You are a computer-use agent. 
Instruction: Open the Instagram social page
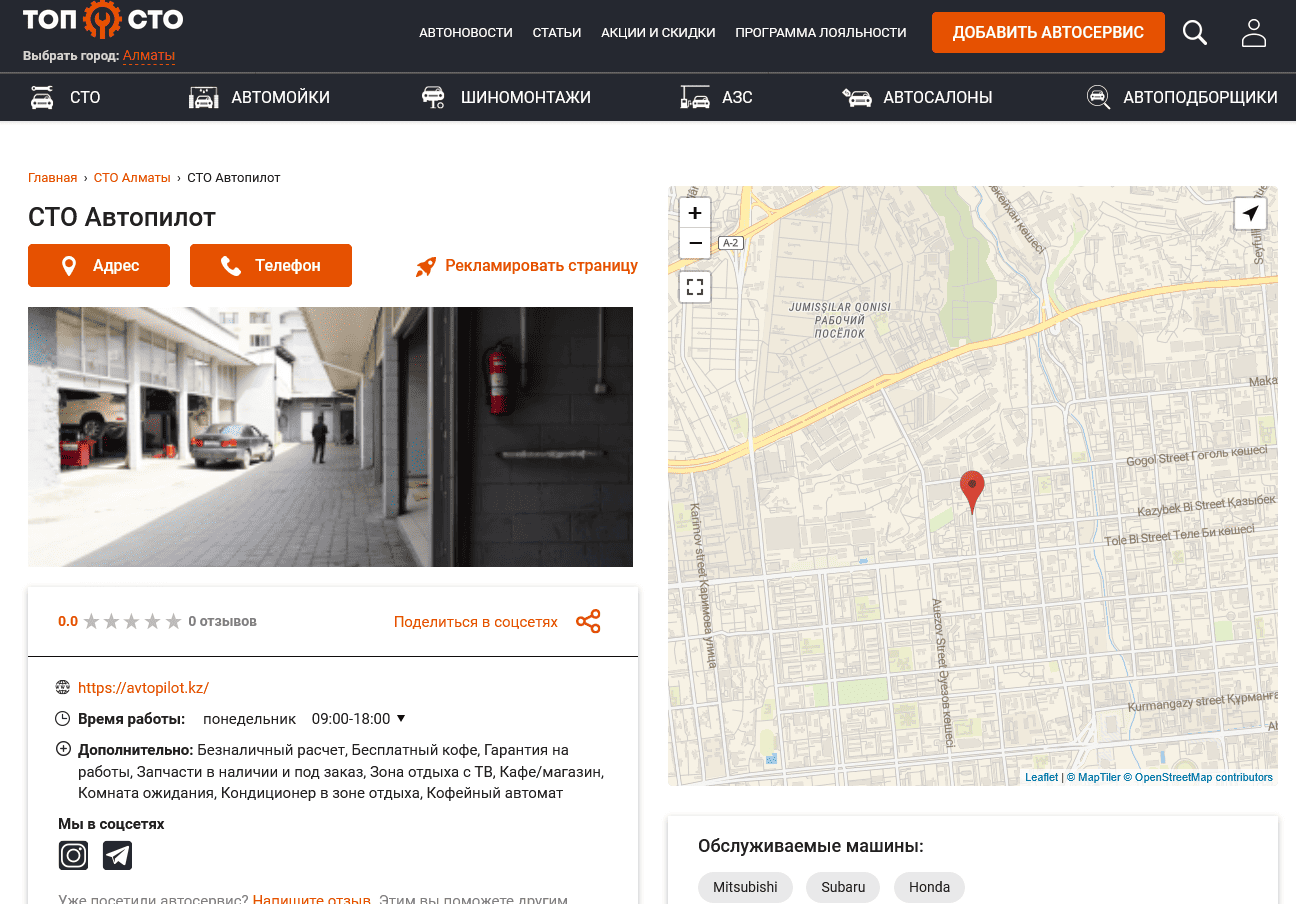[x=73, y=855]
